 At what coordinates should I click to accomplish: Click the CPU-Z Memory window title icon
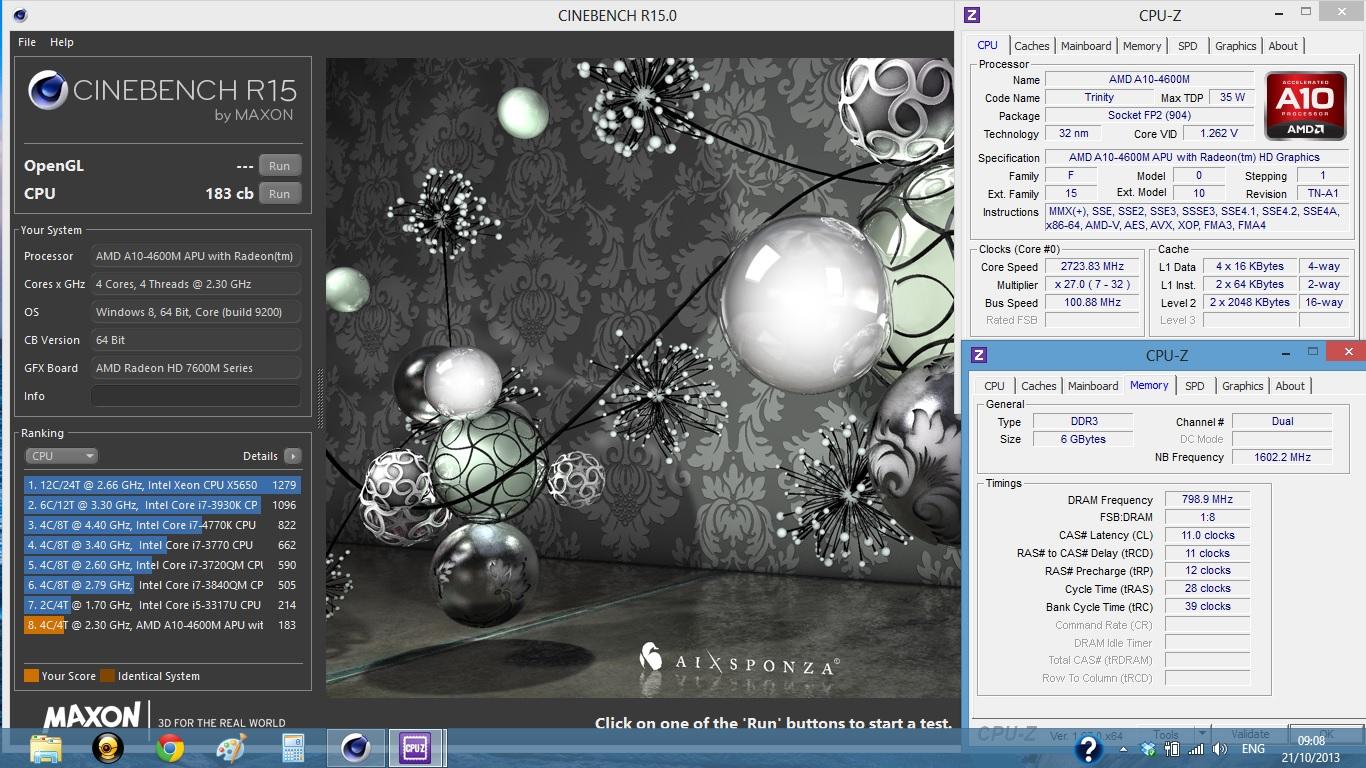(x=979, y=355)
